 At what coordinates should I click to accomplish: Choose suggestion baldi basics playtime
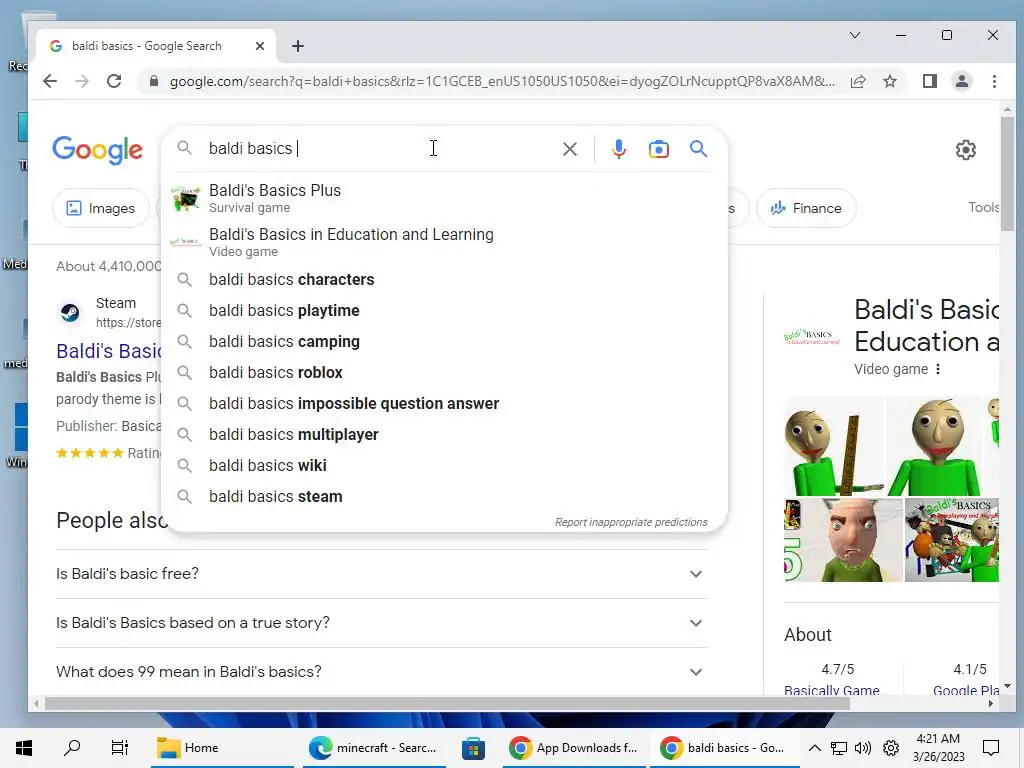point(444,310)
